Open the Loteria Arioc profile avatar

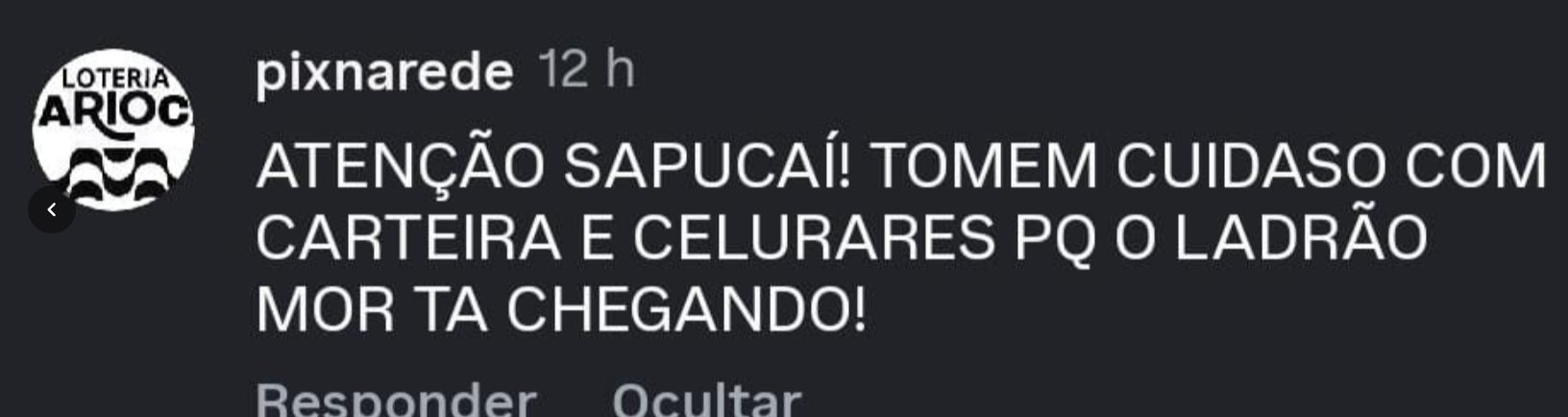tap(113, 130)
